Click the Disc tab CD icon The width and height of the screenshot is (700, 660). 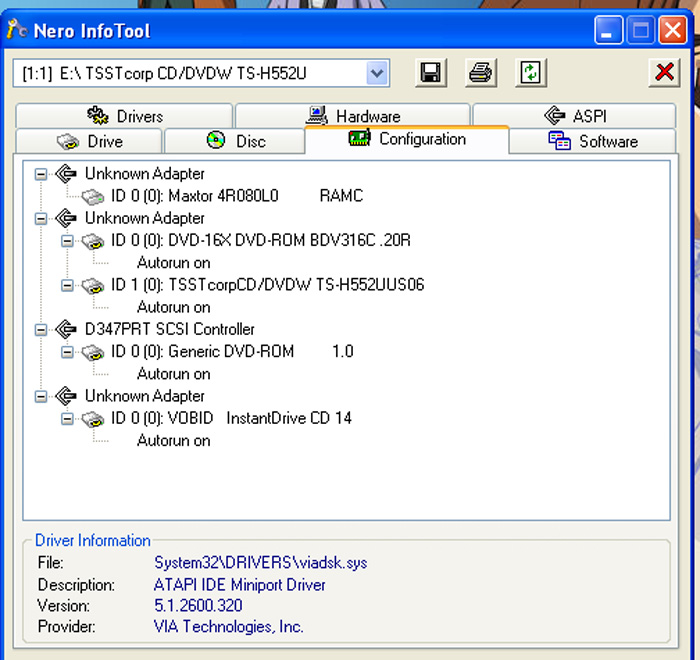[x=216, y=140]
